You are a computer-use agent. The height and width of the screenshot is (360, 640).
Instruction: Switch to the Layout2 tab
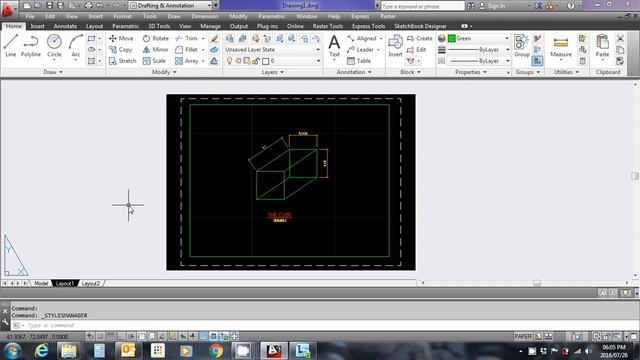click(x=91, y=283)
